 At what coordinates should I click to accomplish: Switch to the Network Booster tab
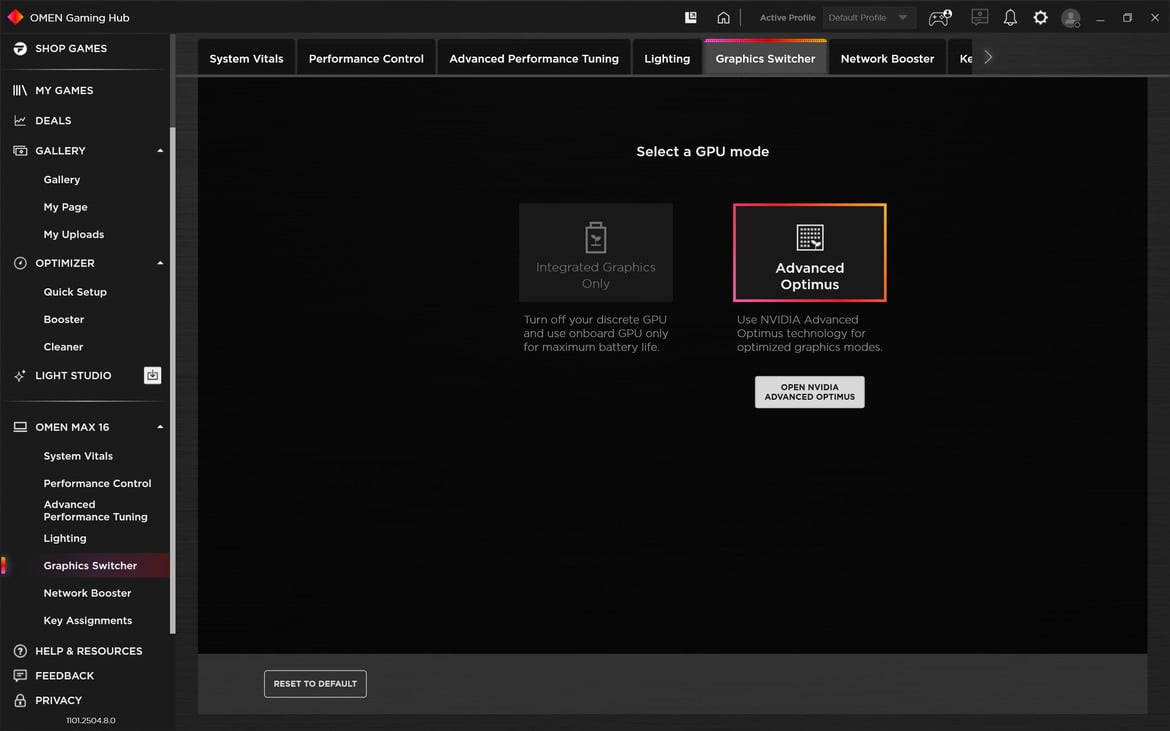(887, 58)
